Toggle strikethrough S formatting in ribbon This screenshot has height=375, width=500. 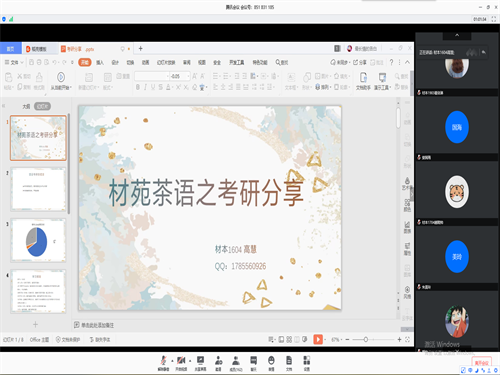[161, 87]
